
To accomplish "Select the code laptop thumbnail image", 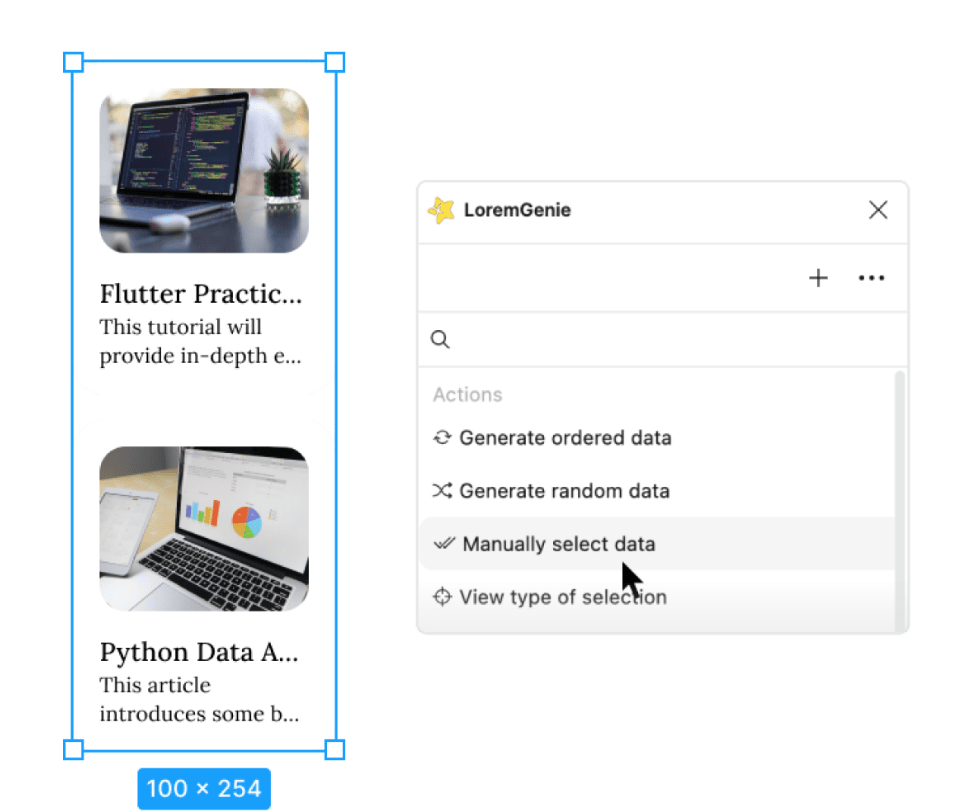I will click(x=204, y=171).
